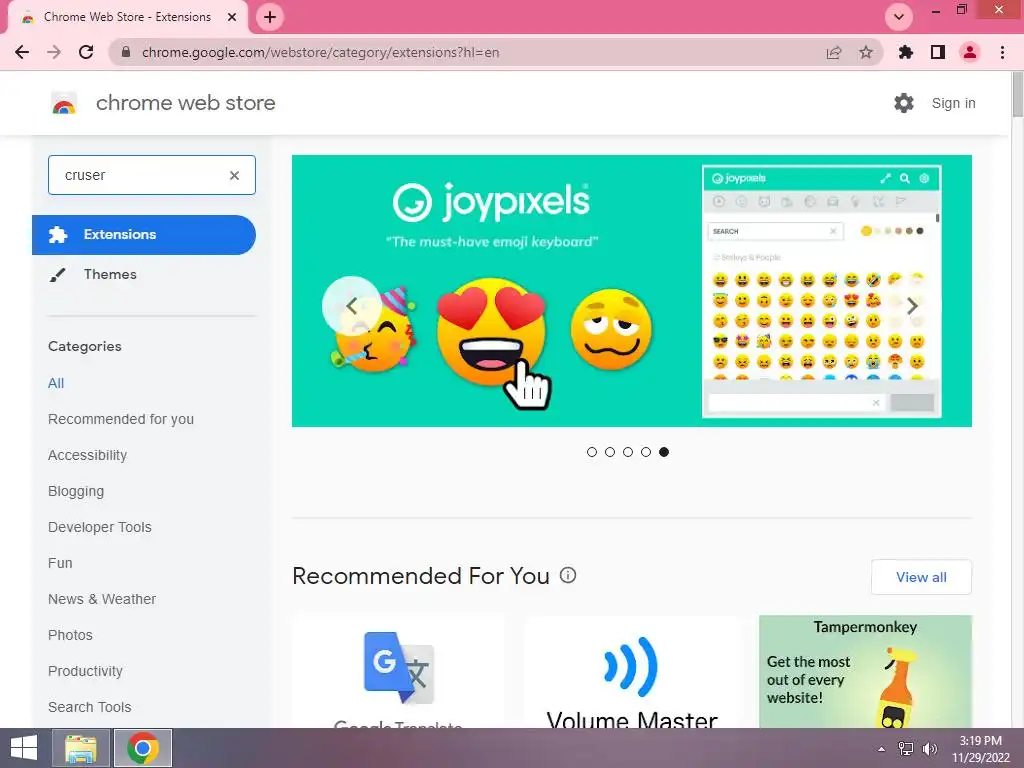The height and width of the screenshot is (768, 1024).
Task: Open the Tampermonkey extension card
Action: (x=865, y=671)
